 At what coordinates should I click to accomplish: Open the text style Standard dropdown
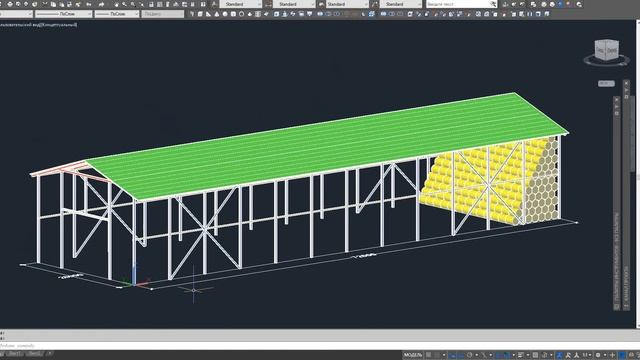click(x=241, y=4)
